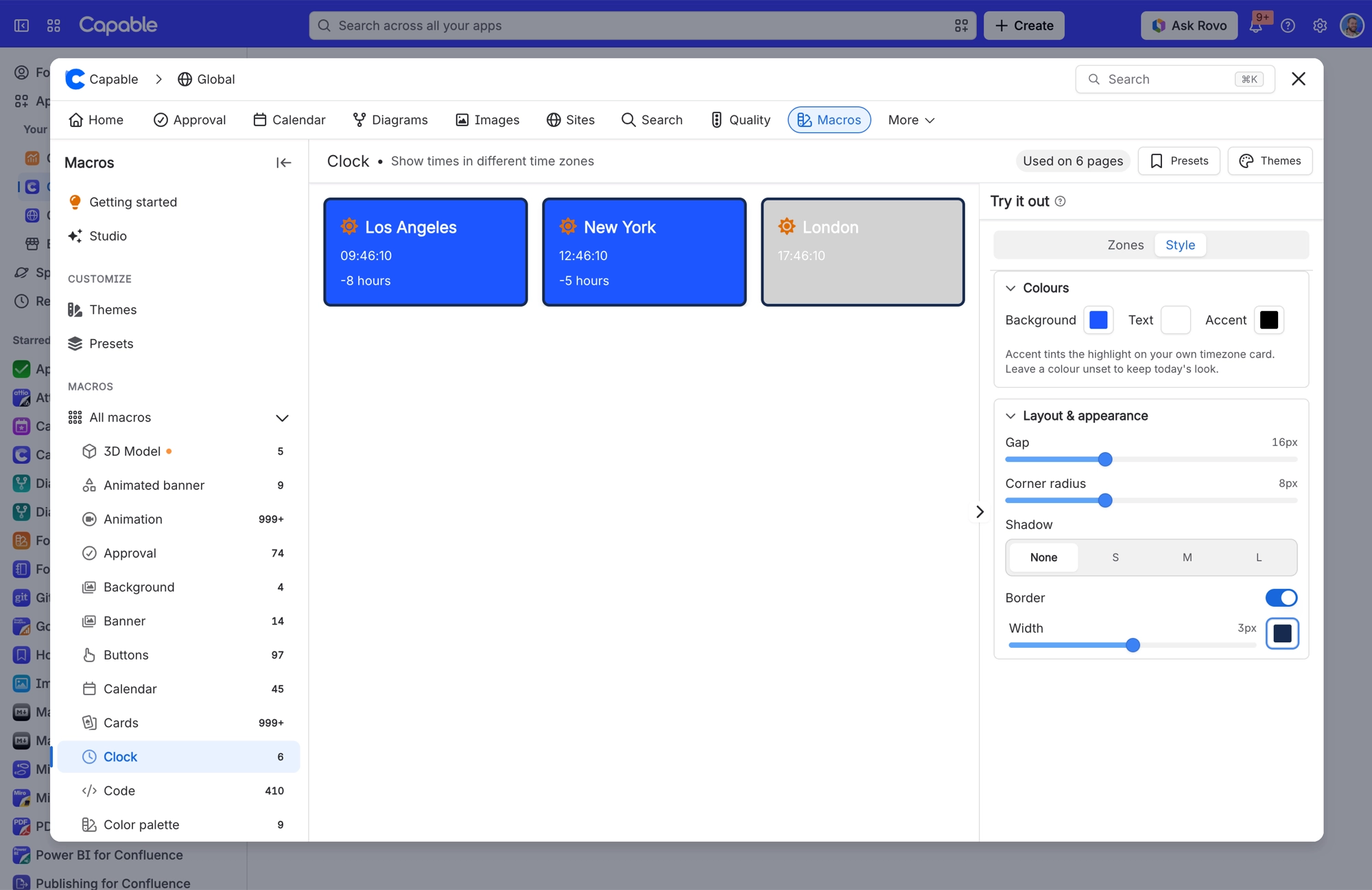Open the Code macro entry

(178, 791)
